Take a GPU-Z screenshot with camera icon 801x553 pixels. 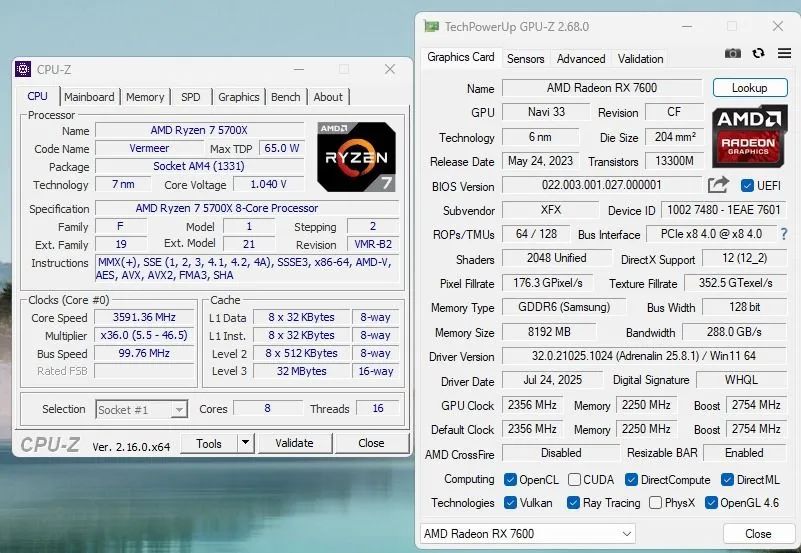click(x=733, y=54)
